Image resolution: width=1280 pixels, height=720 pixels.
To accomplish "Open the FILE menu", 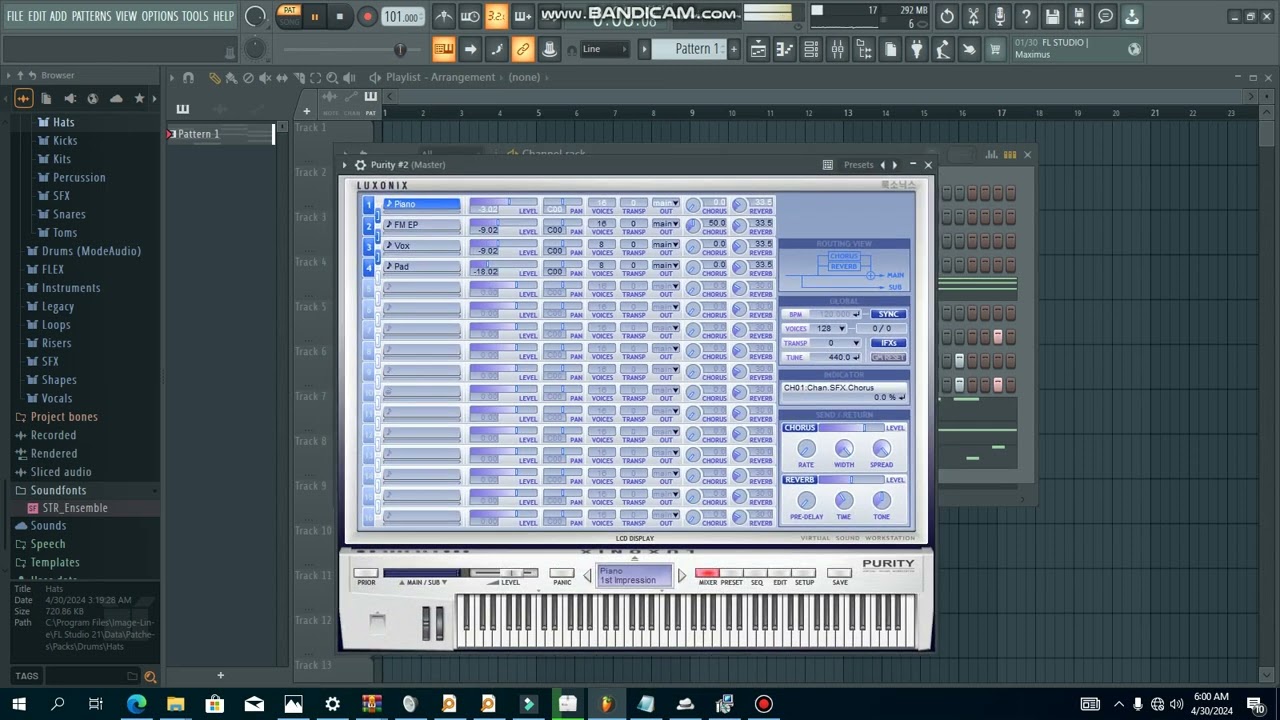I will 14,16.
